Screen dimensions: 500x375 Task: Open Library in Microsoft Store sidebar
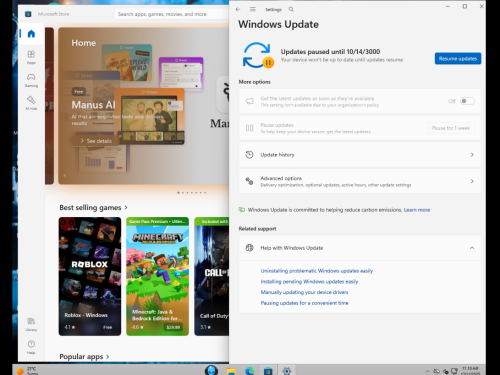point(31,324)
